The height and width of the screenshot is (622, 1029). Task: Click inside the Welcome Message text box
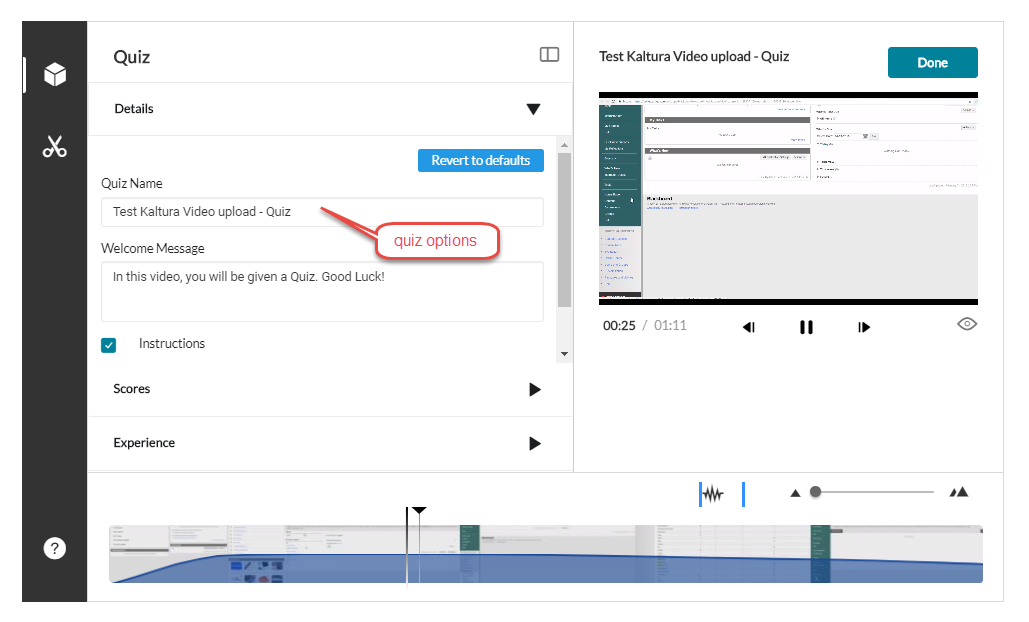[322, 291]
